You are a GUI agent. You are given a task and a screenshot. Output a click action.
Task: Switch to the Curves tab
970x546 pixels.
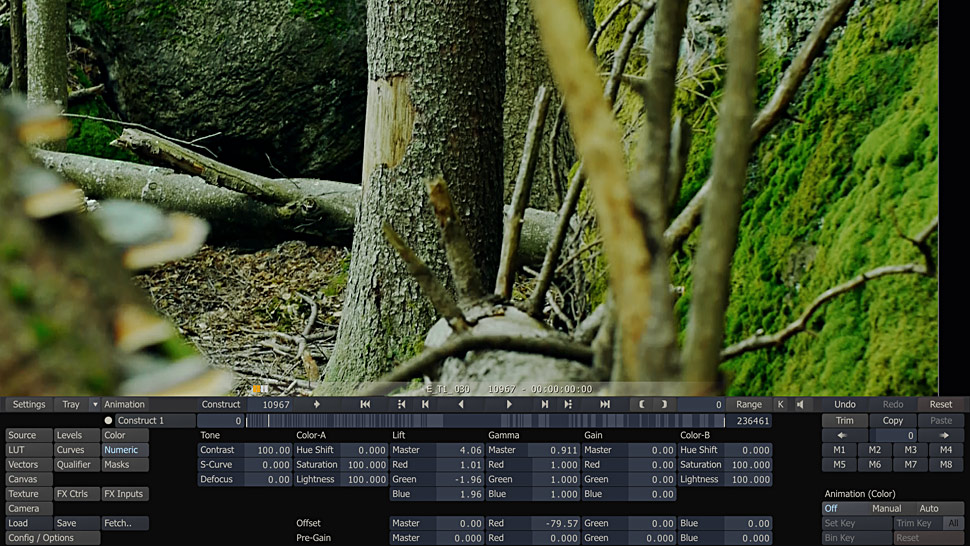[71, 450]
